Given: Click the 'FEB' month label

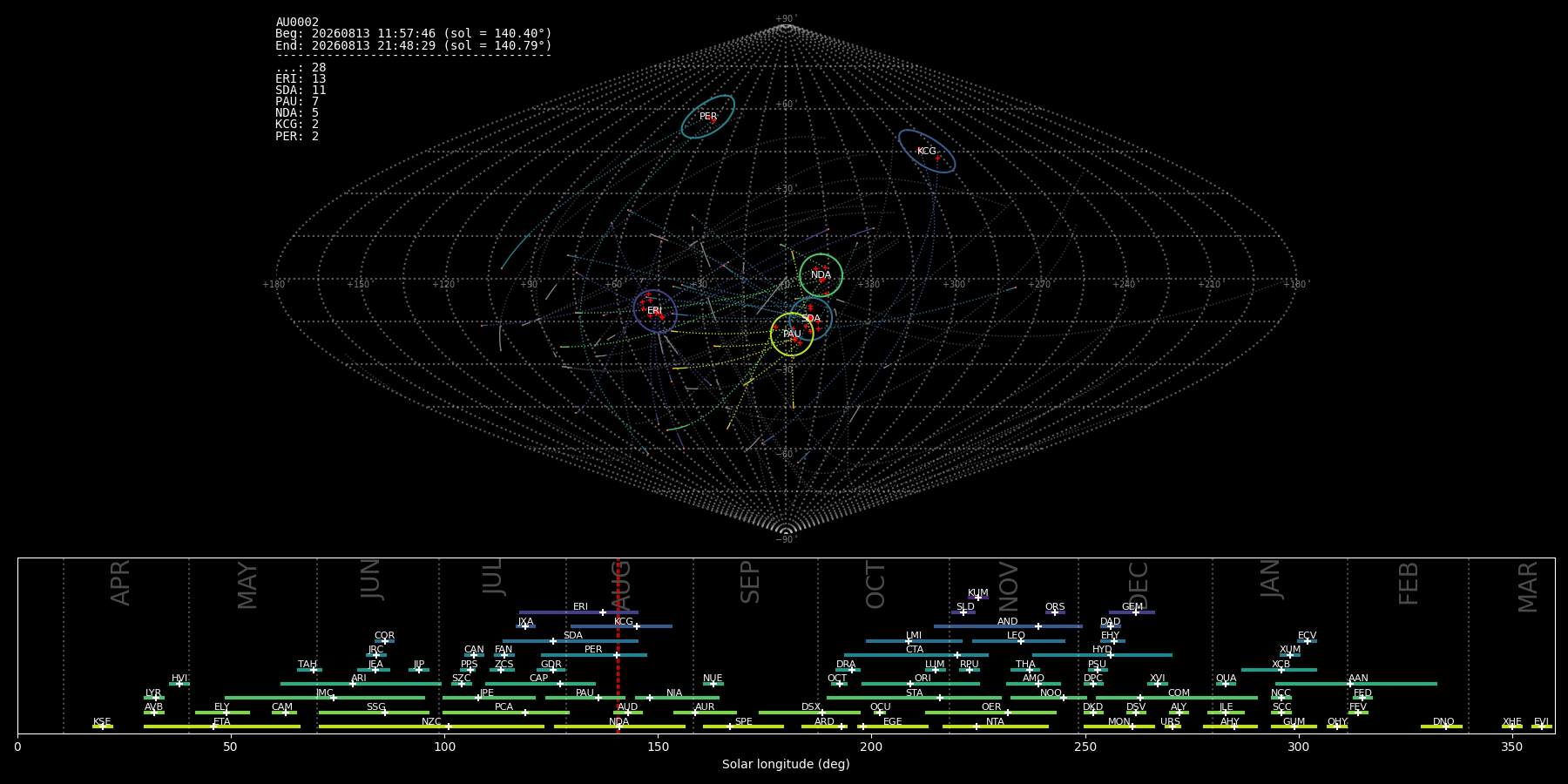Looking at the screenshot, I should tap(1409, 584).
